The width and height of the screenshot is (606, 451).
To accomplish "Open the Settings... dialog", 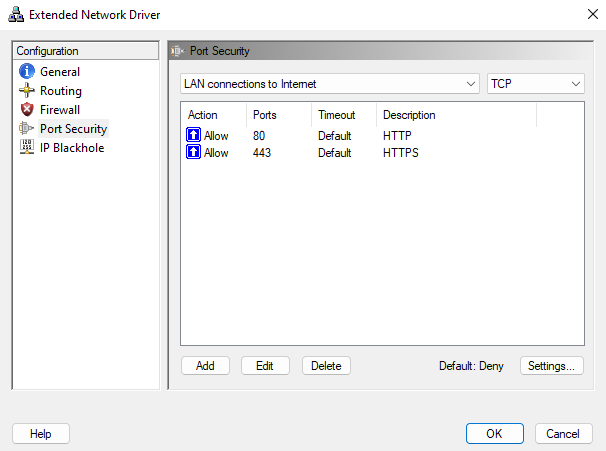I will point(551,366).
